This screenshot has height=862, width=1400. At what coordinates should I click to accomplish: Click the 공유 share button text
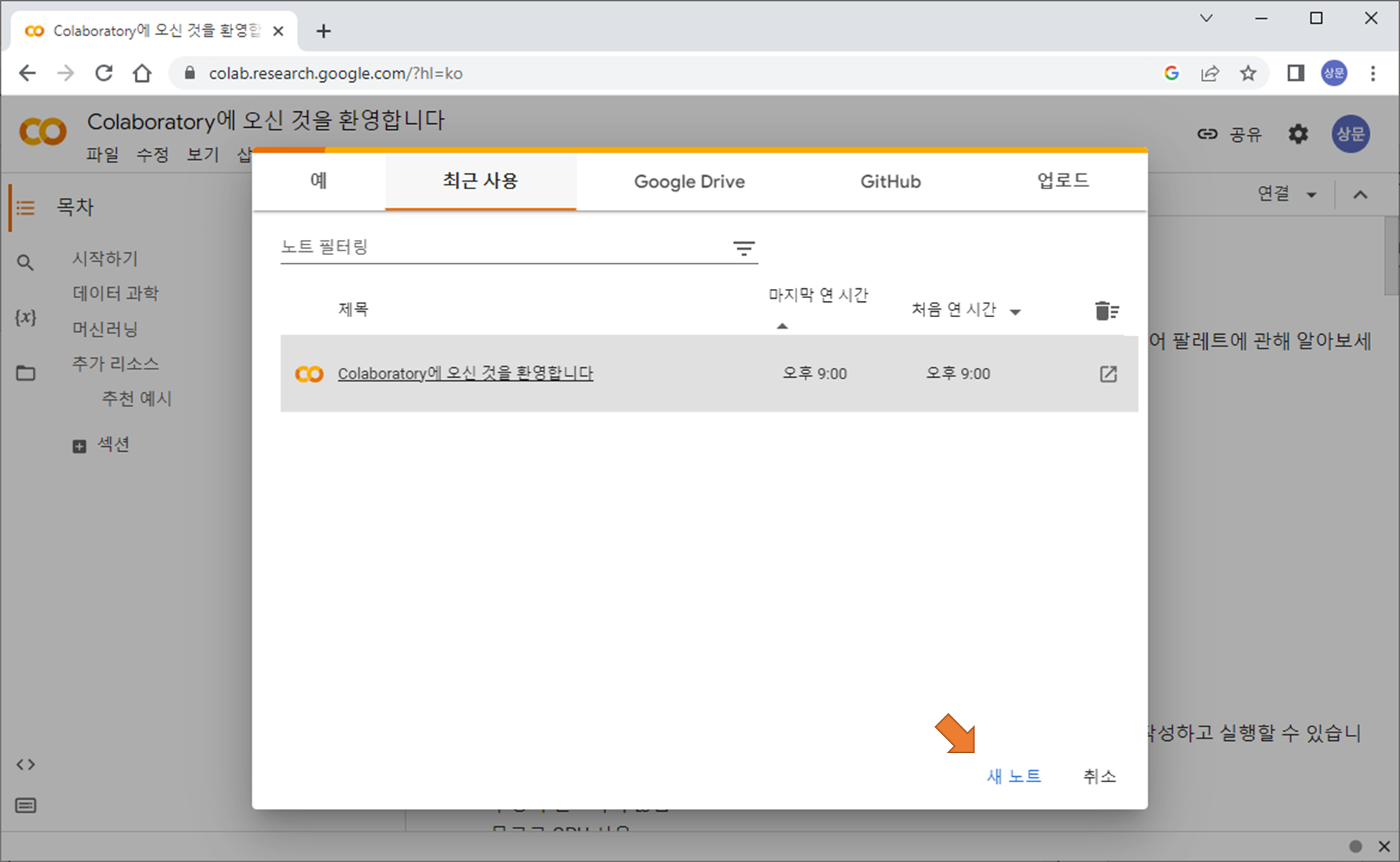1245,134
